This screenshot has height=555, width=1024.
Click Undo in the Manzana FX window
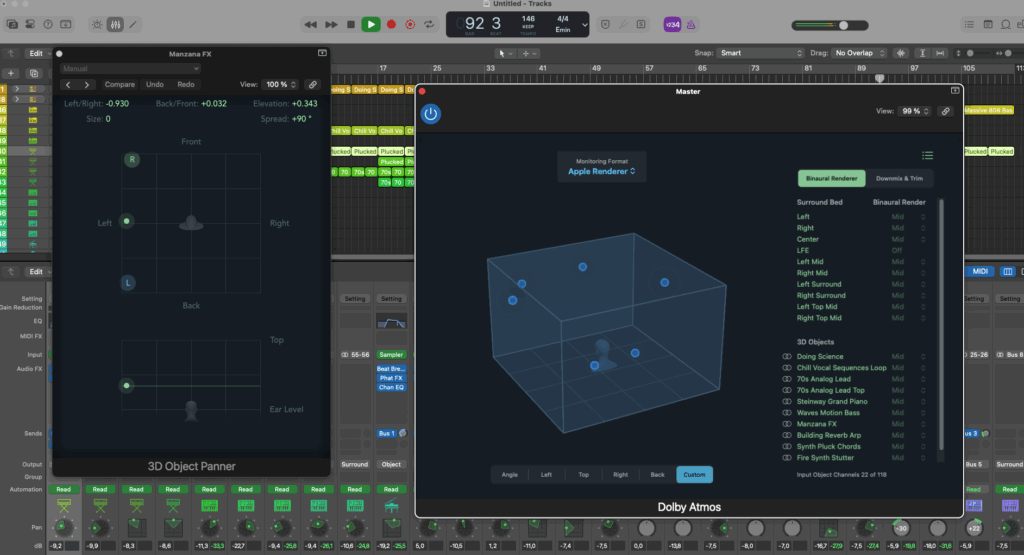pos(155,85)
